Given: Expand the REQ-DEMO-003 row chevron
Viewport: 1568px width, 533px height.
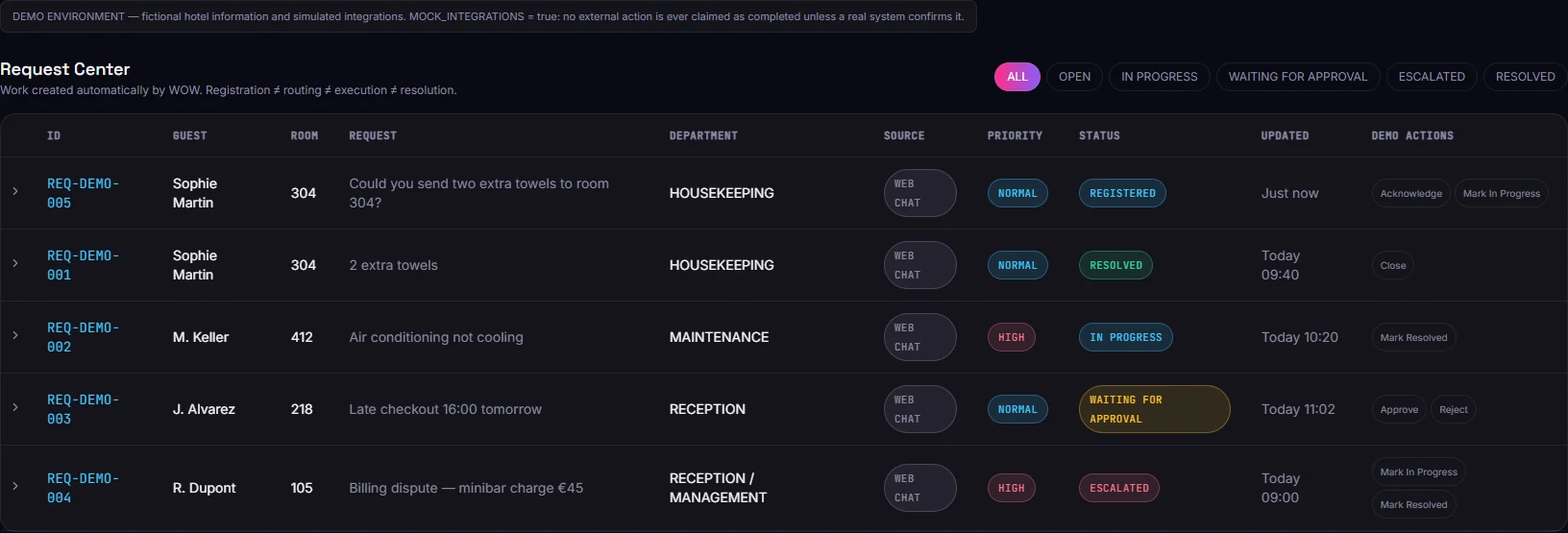Looking at the screenshot, I should [x=15, y=407].
